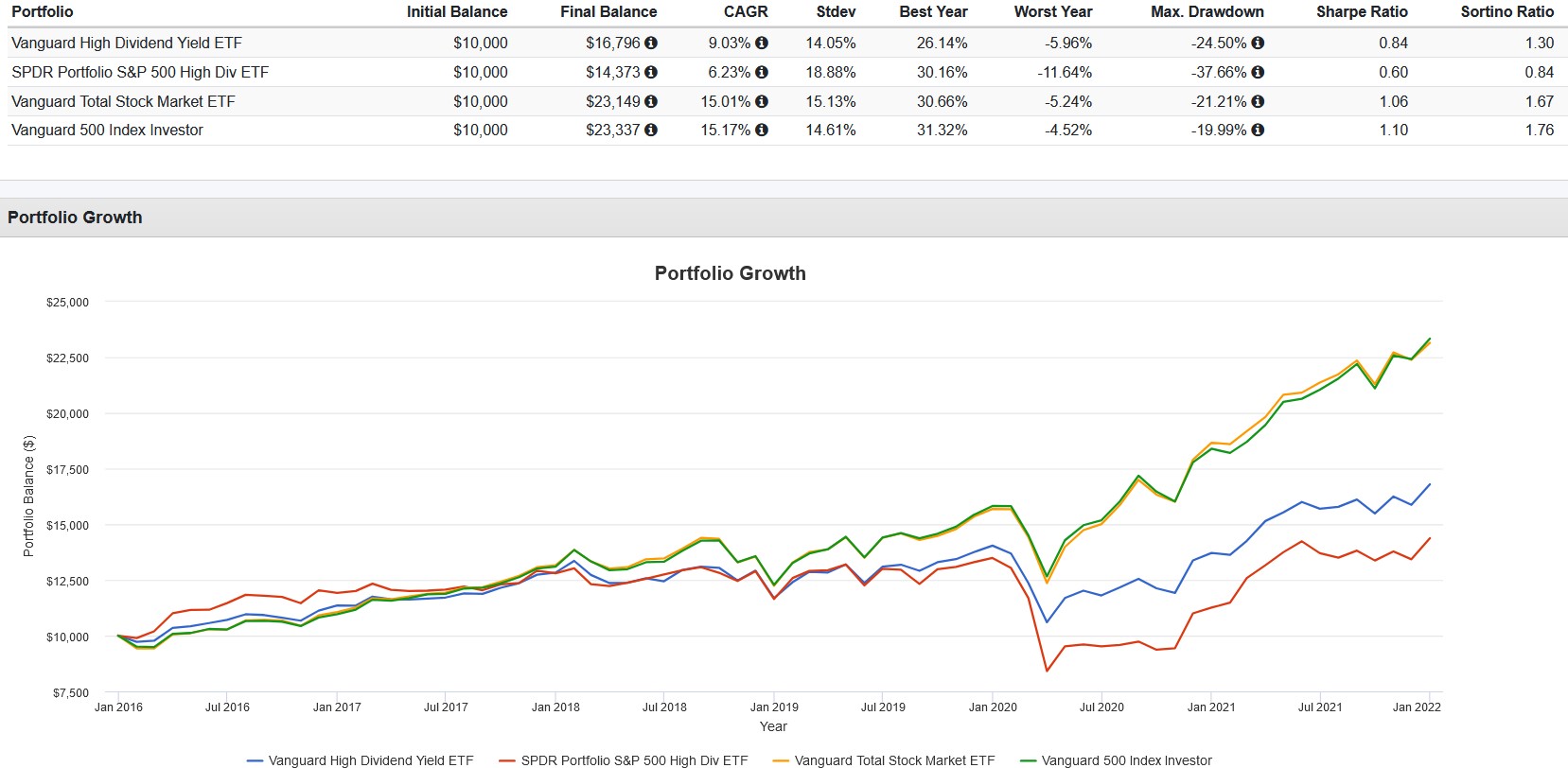Click info icon beside -21.21% max drawdown

click(x=1258, y=101)
